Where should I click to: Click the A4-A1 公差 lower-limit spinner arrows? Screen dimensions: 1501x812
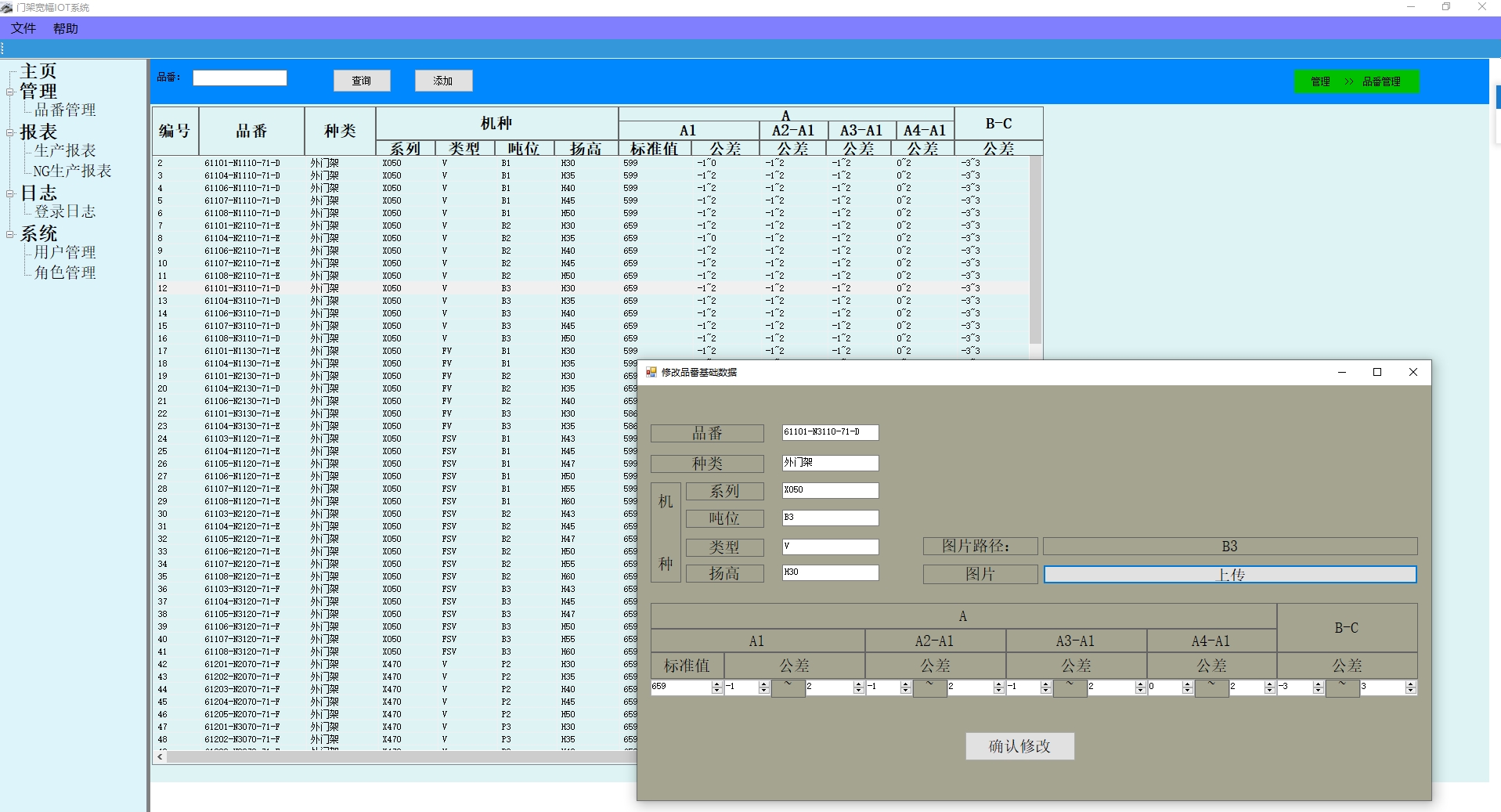(x=1188, y=687)
